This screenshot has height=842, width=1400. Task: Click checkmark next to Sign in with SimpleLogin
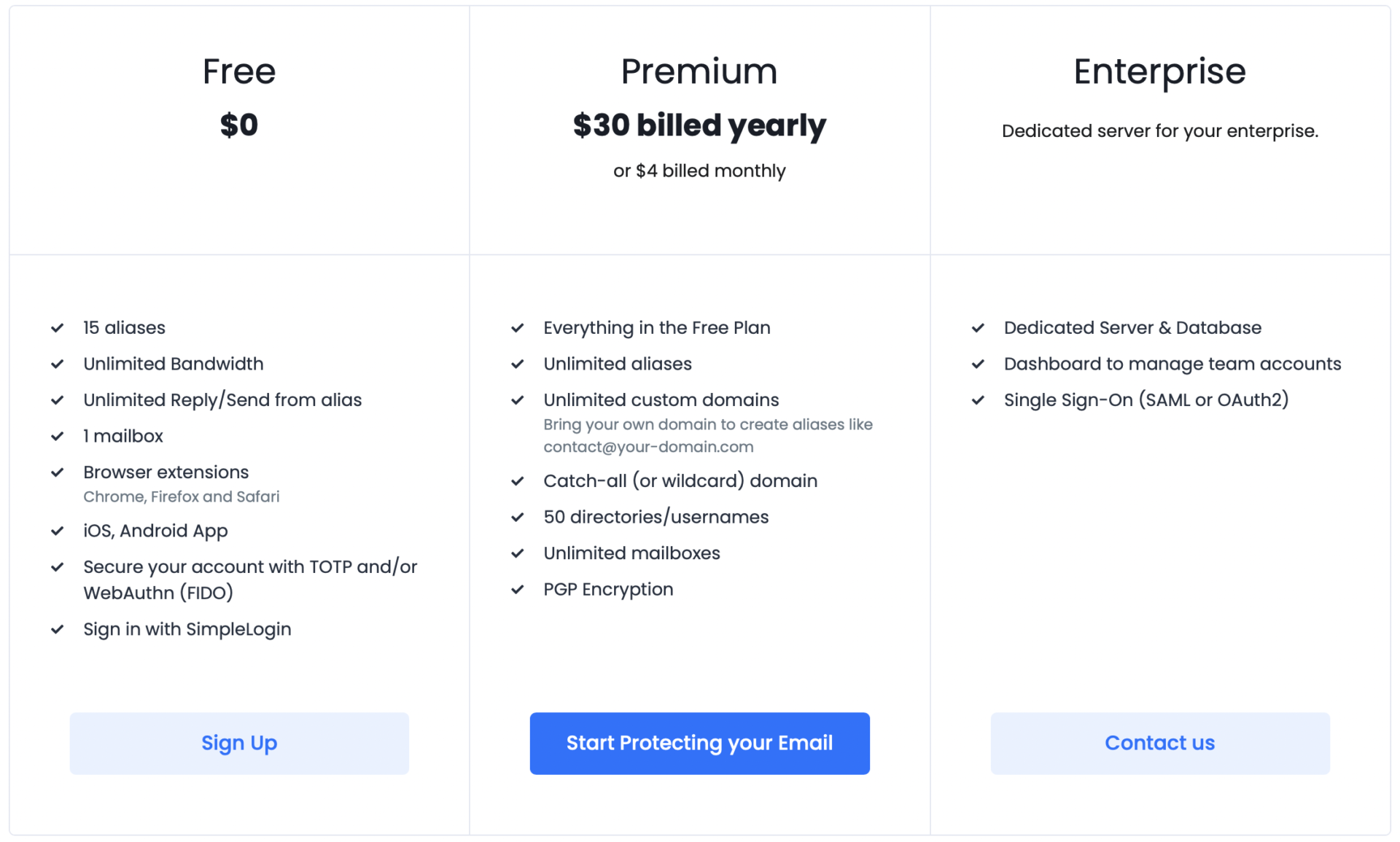pyautogui.click(x=58, y=629)
